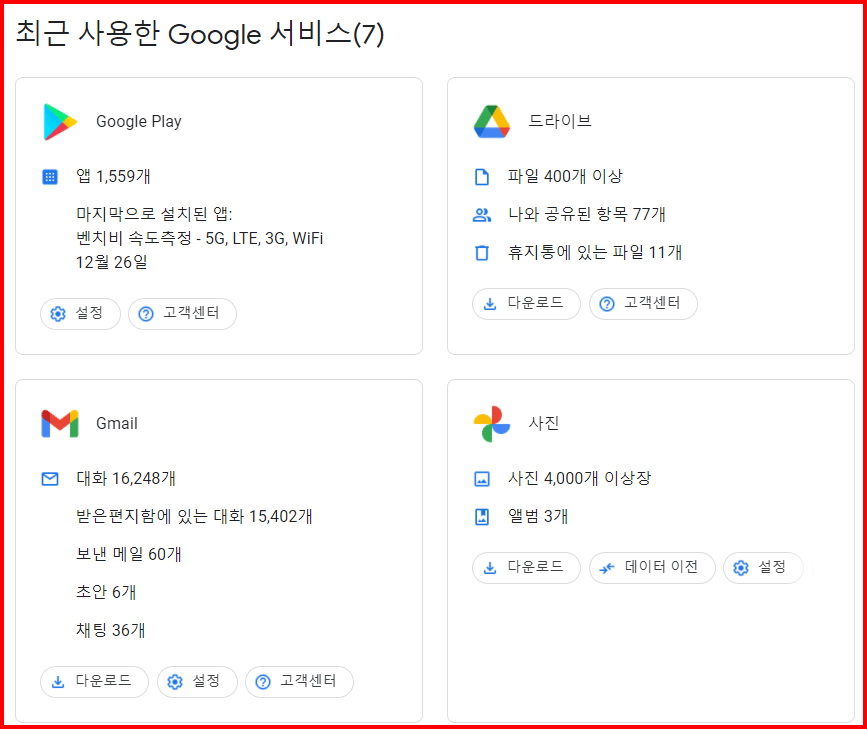Screen dimensions: 867x729
Task: Open 설정 button in Google Play card
Action: 80,314
